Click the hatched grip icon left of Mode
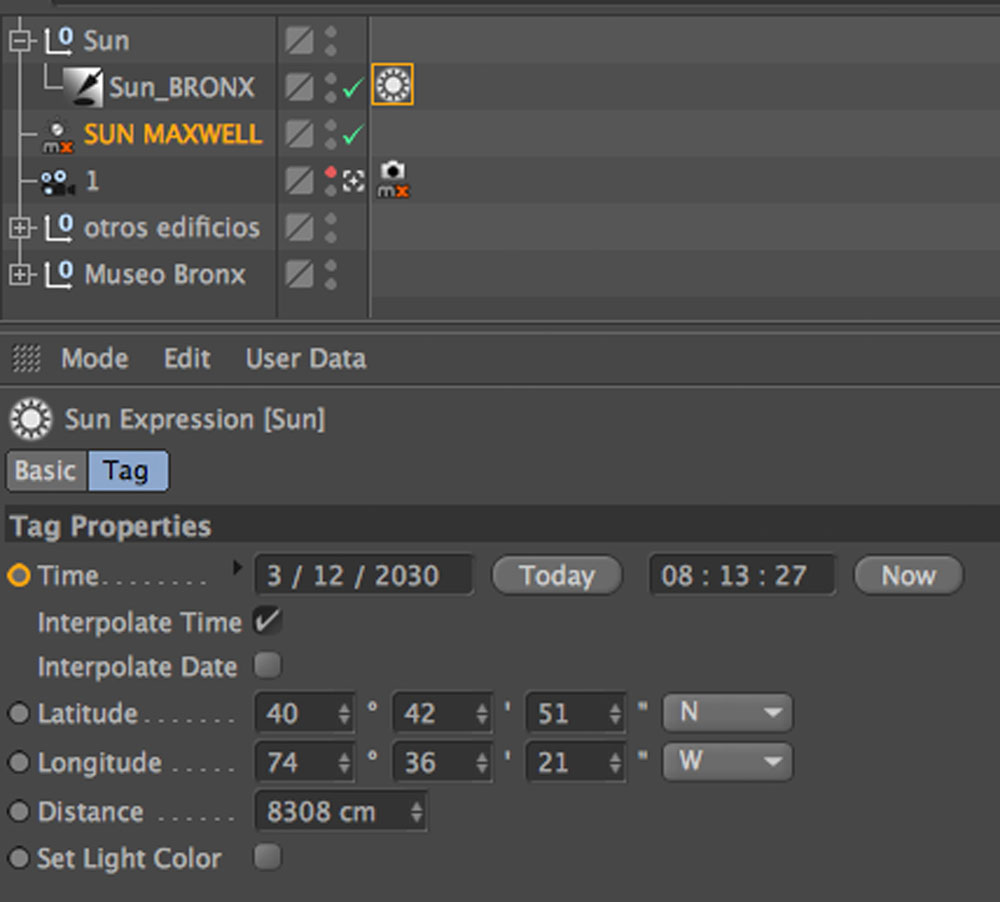The image size is (1000, 902). [x=27, y=359]
